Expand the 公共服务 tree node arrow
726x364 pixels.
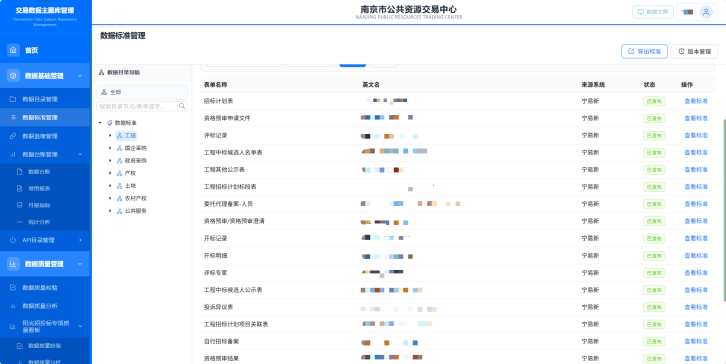(110, 211)
